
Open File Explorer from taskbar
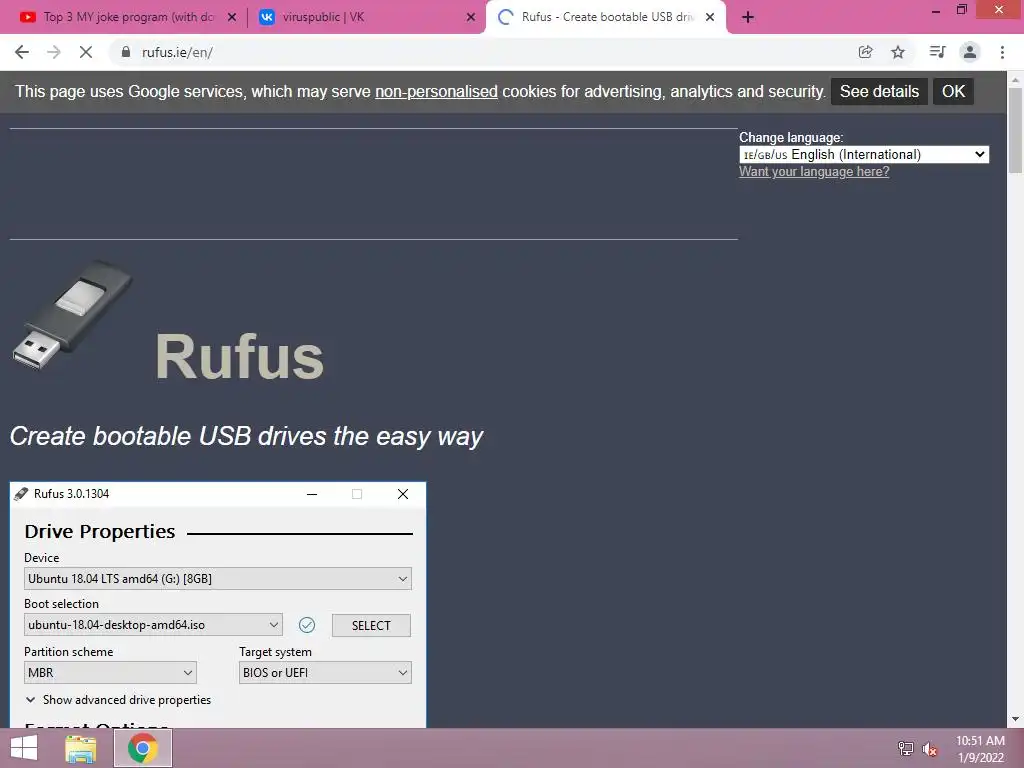click(x=80, y=748)
